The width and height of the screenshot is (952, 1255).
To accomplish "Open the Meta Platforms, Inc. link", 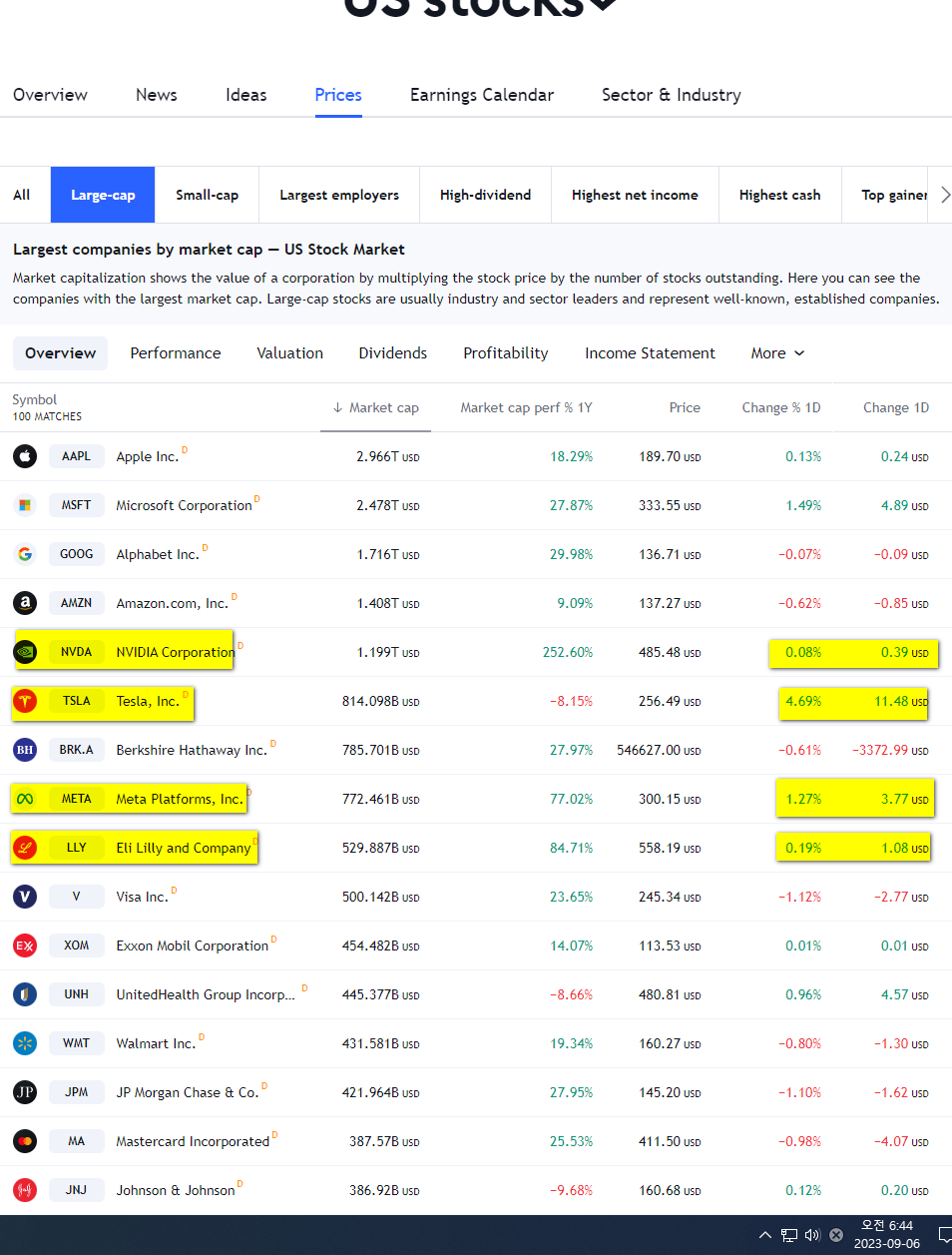I will click(180, 799).
